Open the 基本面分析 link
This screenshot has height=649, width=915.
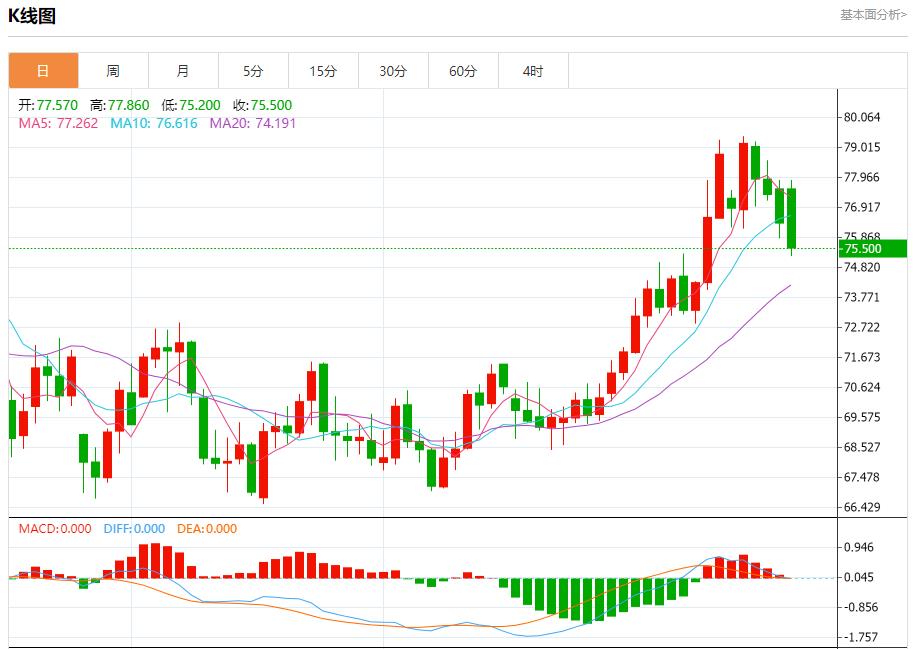point(872,15)
